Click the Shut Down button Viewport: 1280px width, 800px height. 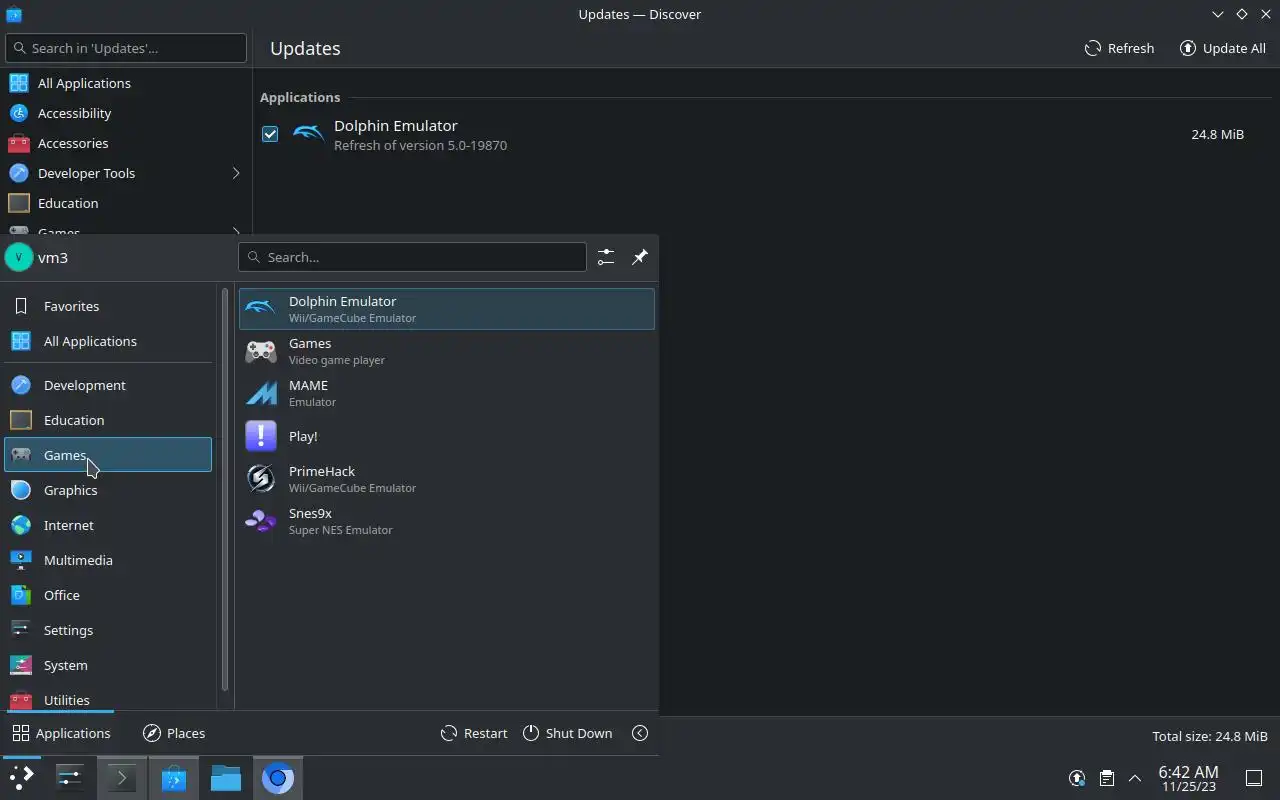tap(567, 733)
